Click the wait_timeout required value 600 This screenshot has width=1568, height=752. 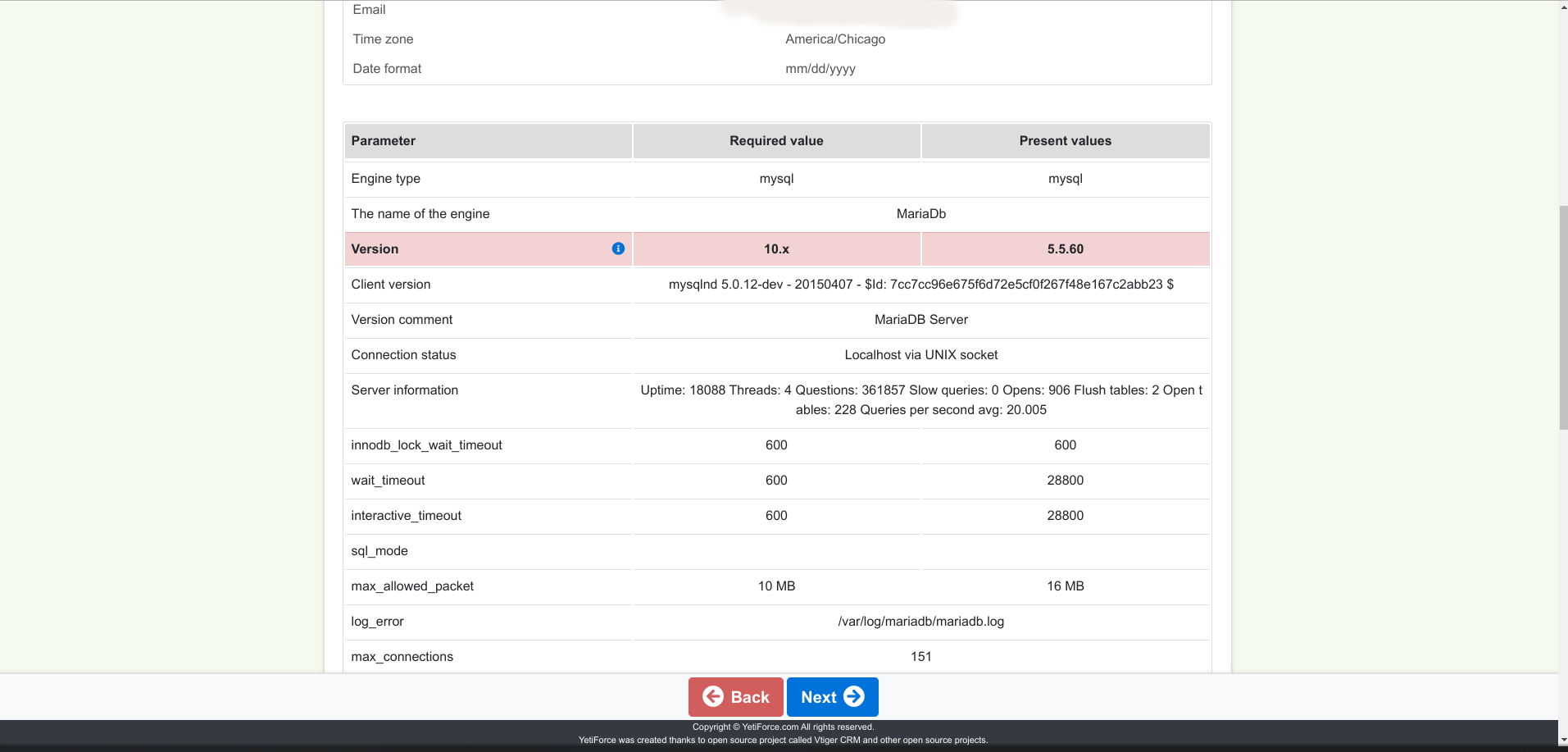[776, 481]
